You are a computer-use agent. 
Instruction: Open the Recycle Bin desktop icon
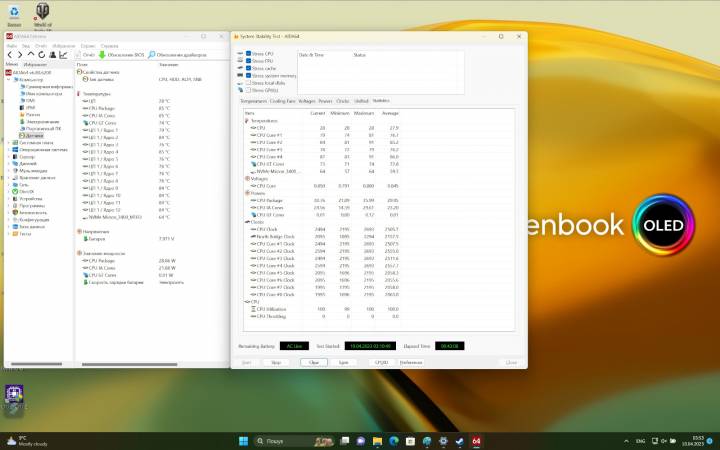coord(14,15)
